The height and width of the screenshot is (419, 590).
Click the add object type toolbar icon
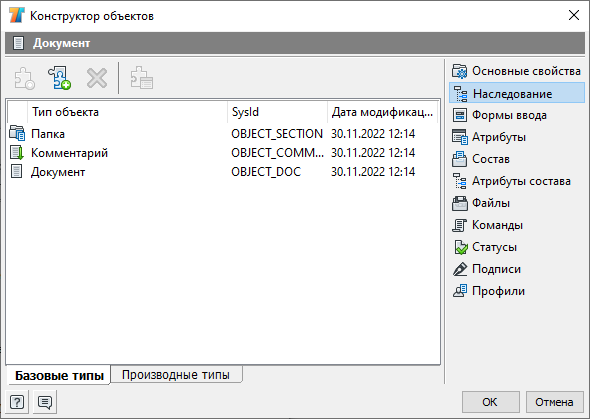coord(59,78)
